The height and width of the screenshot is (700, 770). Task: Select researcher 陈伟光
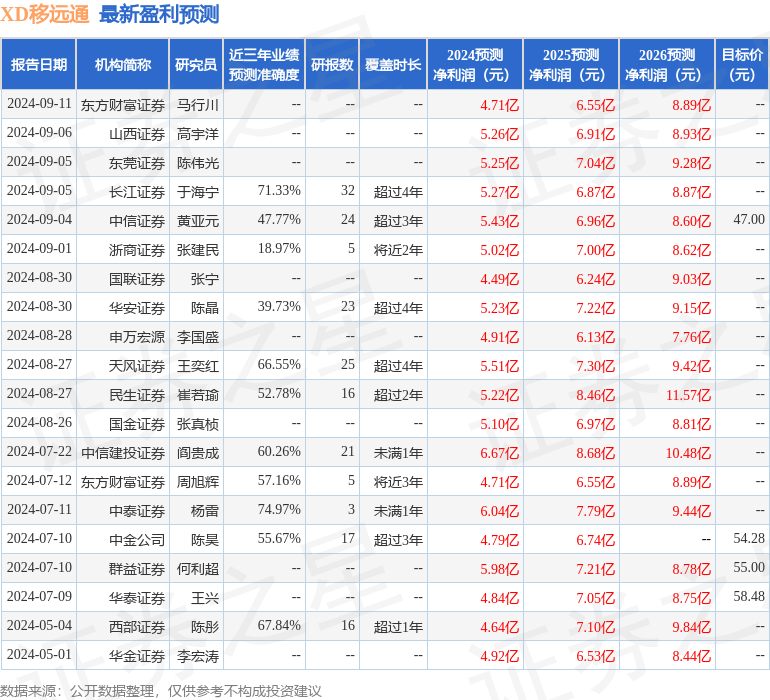(198, 163)
